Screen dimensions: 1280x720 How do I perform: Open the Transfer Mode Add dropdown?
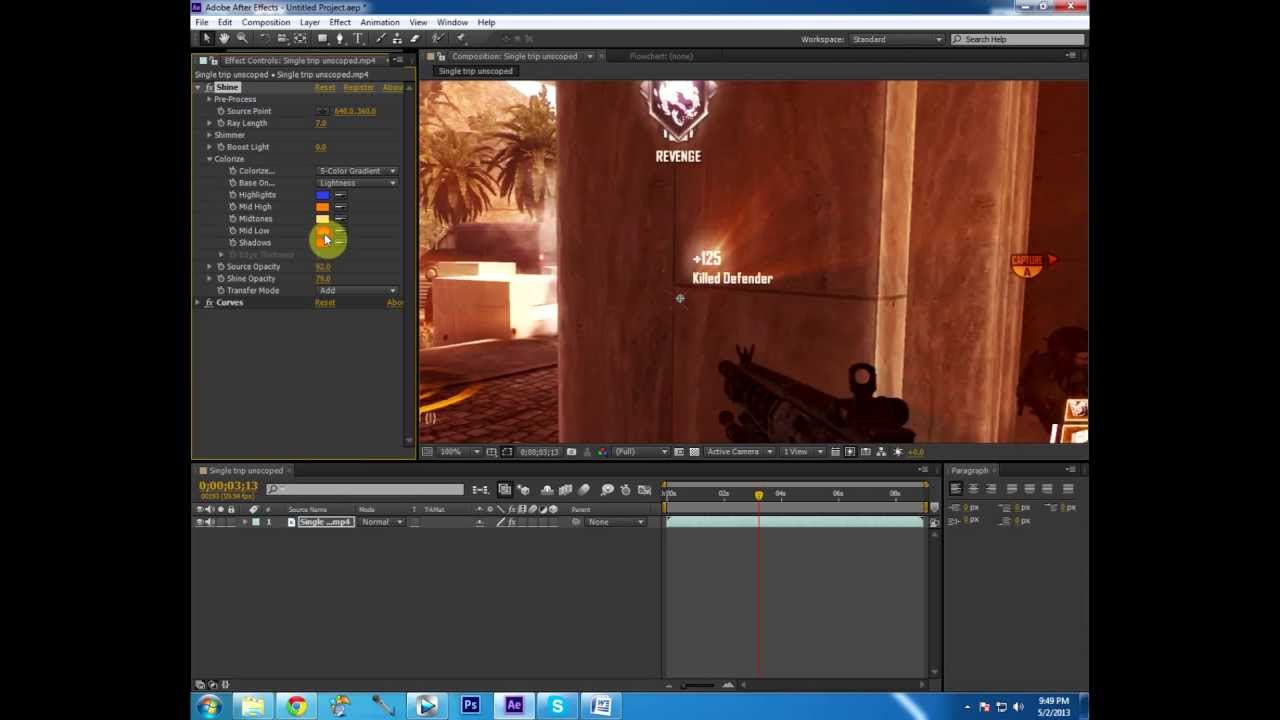pos(356,291)
